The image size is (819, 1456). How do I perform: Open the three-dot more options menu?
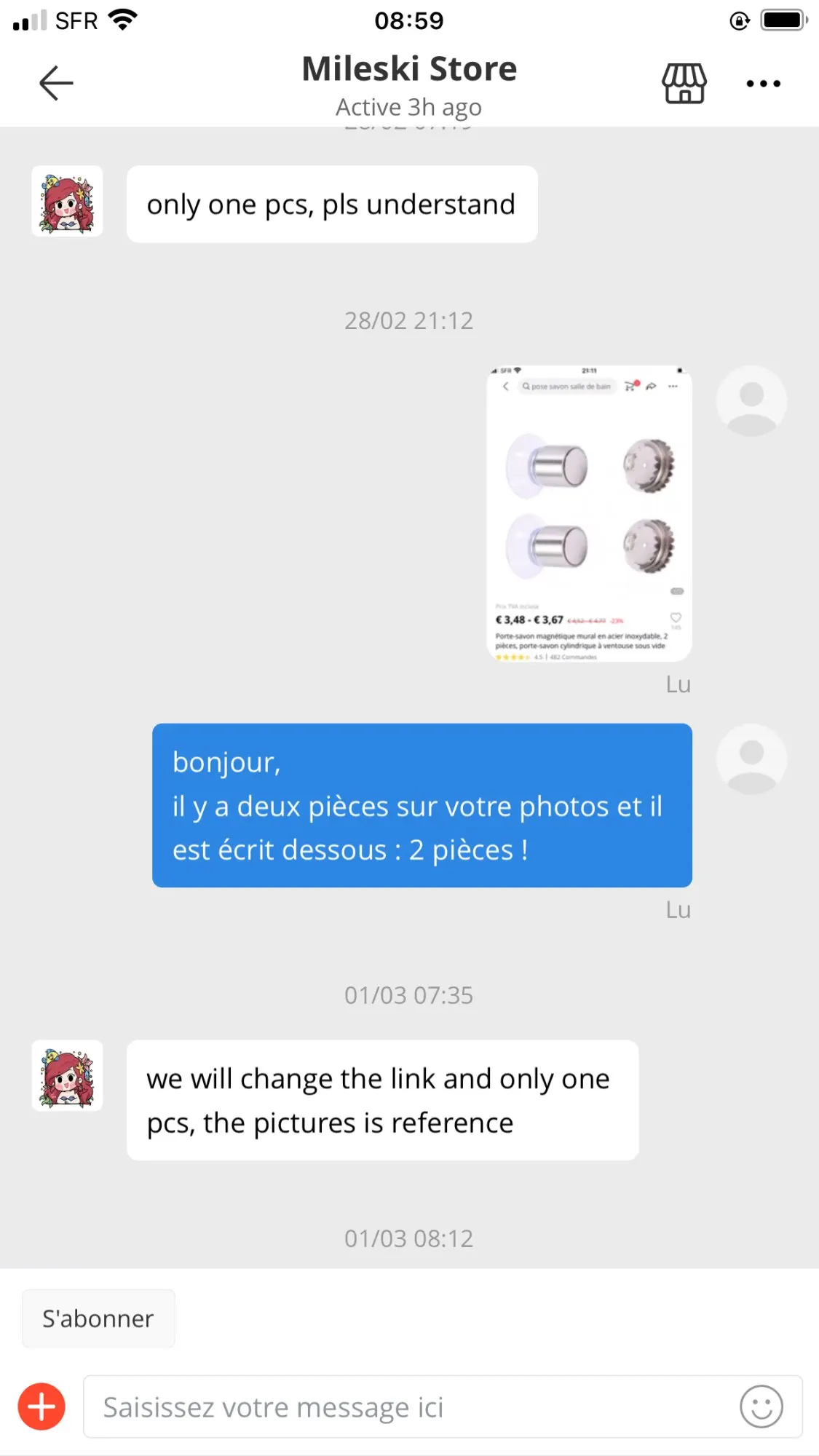click(x=764, y=84)
